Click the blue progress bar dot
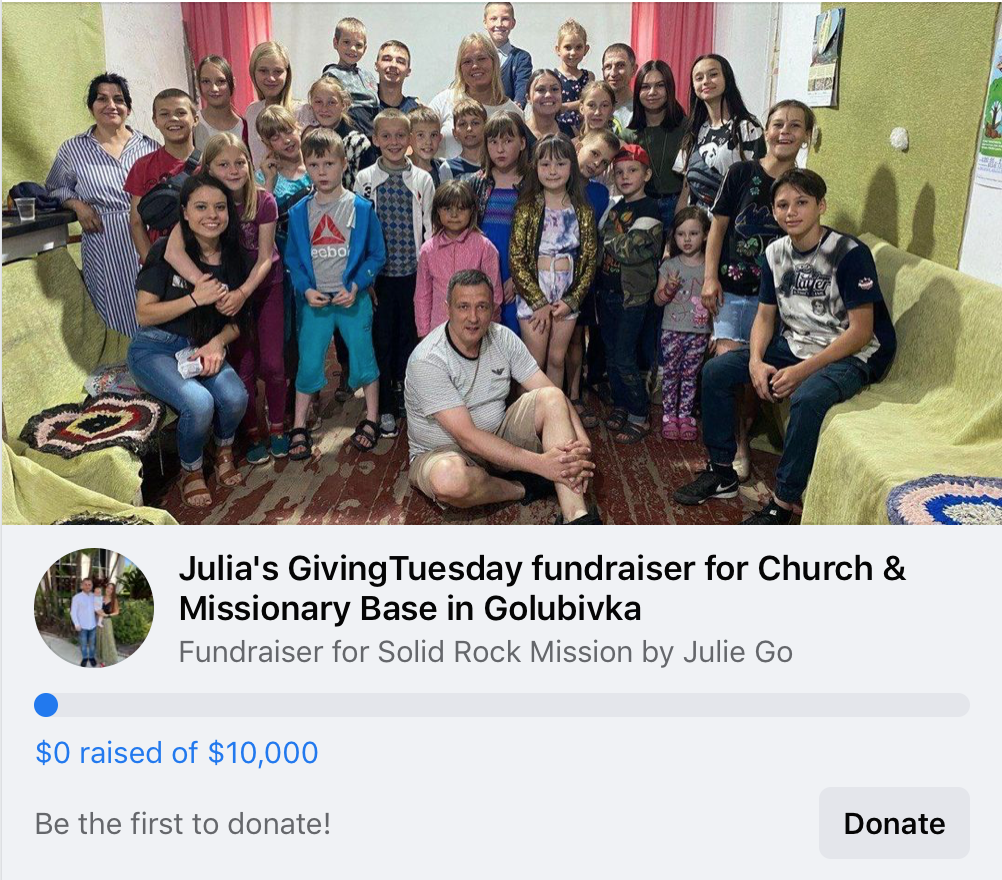1002x880 pixels. (46, 705)
